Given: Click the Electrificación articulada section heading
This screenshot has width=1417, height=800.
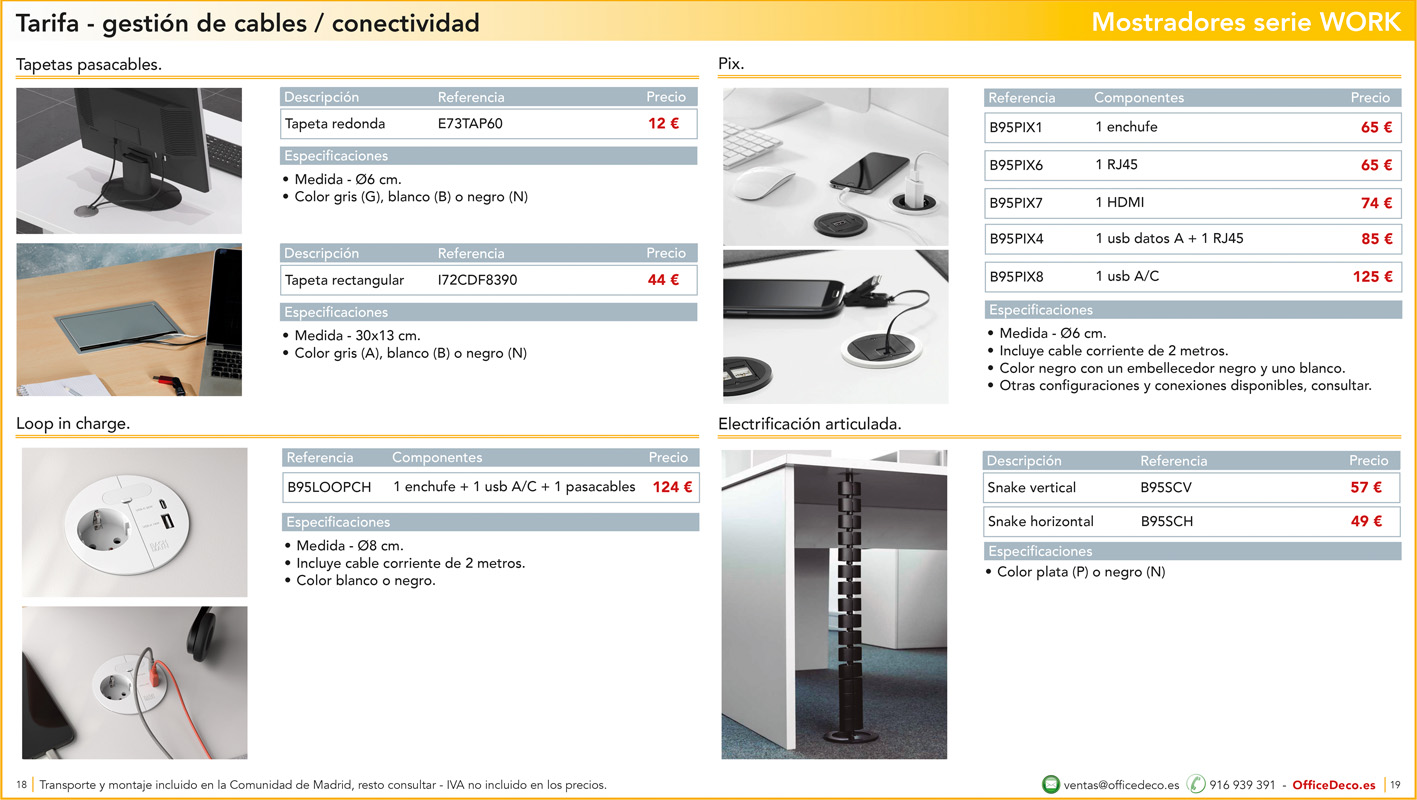Looking at the screenshot, I should [x=810, y=424].
